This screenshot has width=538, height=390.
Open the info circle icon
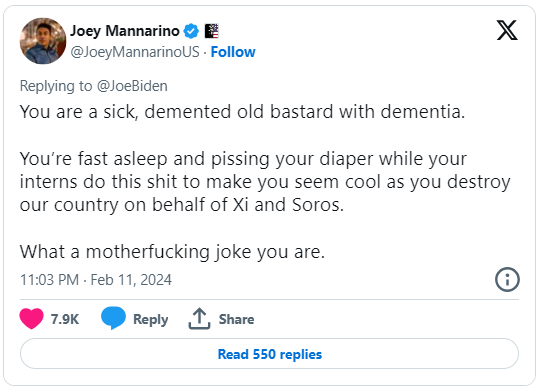click(507, 280)
